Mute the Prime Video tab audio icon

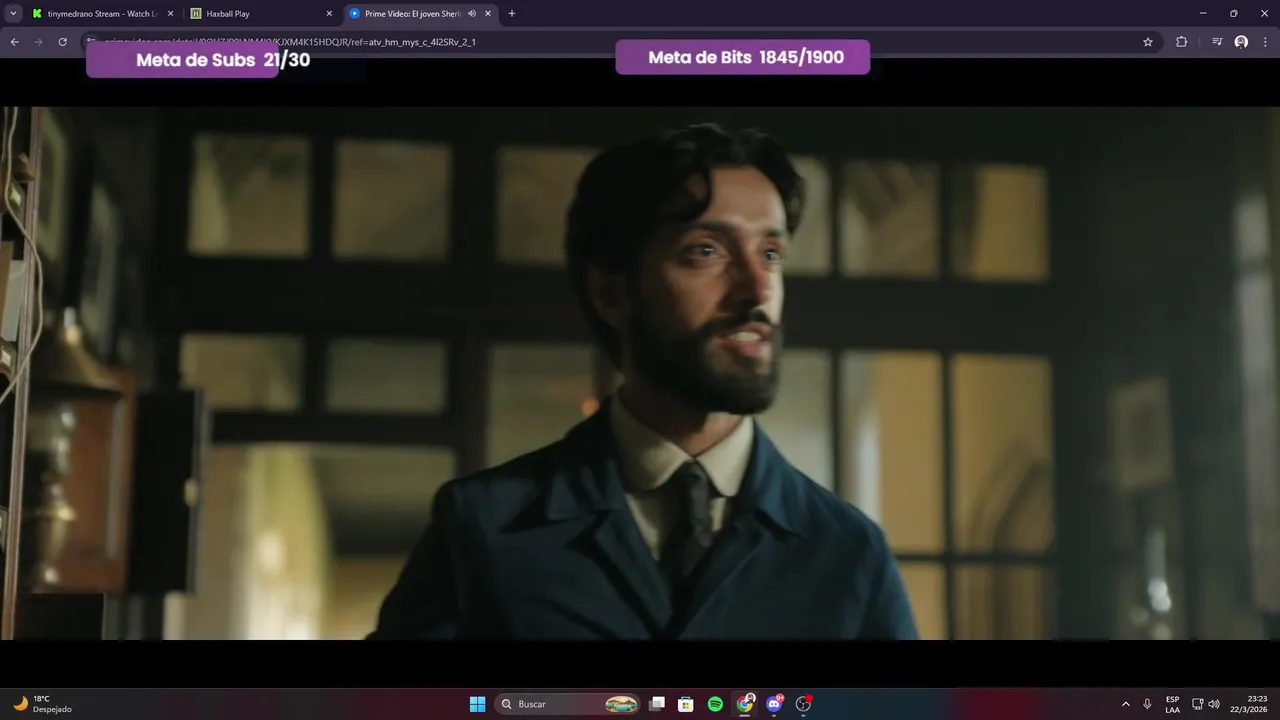click(x=472, y=14)
